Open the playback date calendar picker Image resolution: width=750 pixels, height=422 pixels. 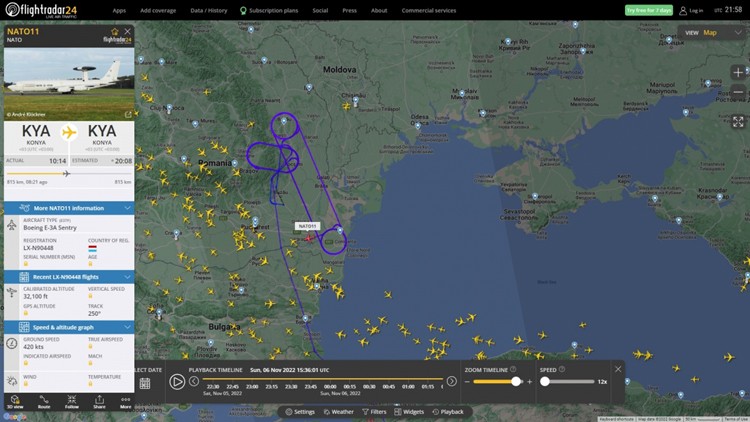(145, 383)
